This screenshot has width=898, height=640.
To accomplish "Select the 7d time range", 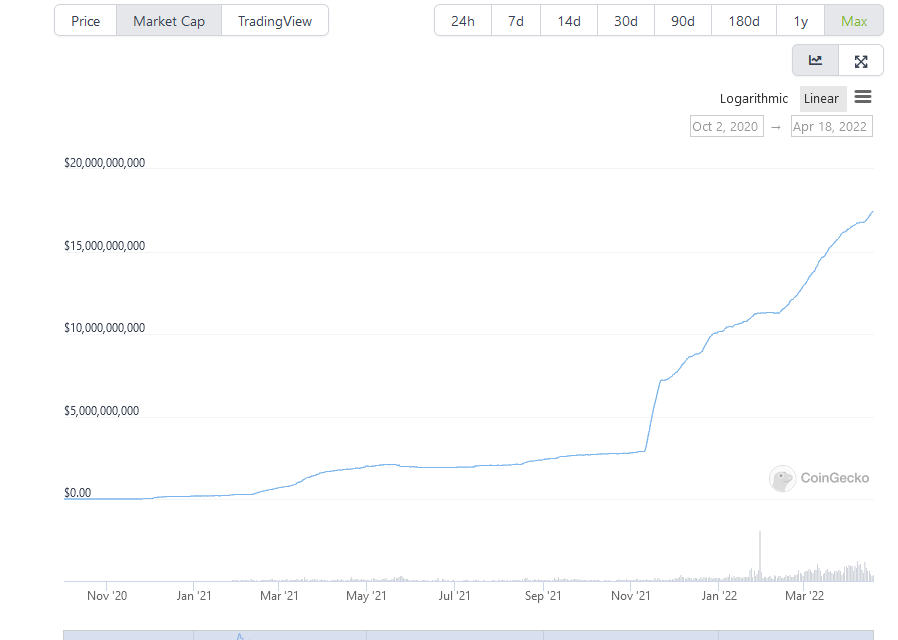I will click(x=516, y=21).
